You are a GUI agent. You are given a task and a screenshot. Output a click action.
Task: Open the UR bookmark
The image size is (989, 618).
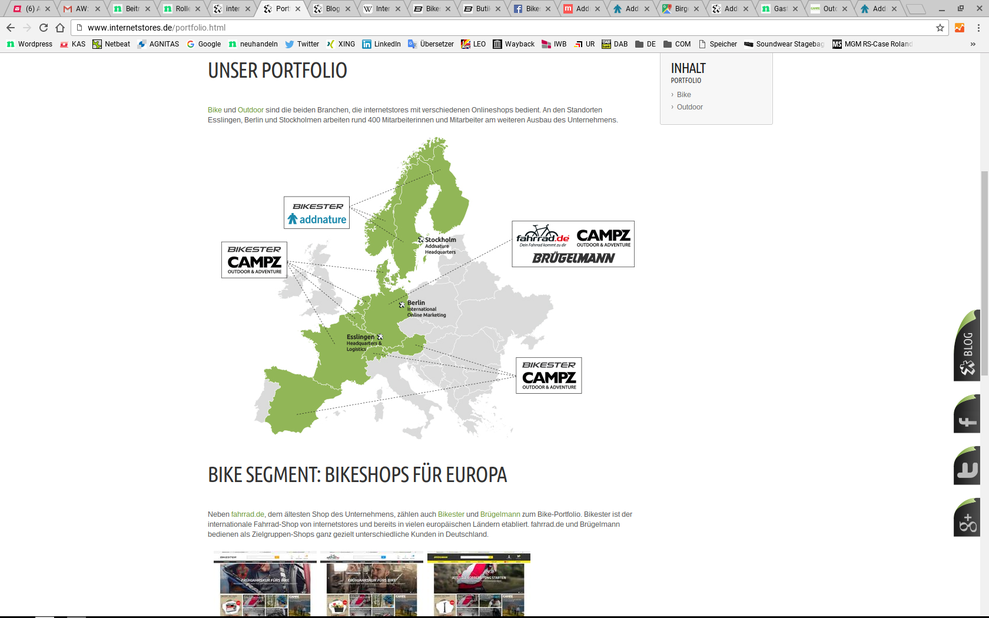(585, 44)
